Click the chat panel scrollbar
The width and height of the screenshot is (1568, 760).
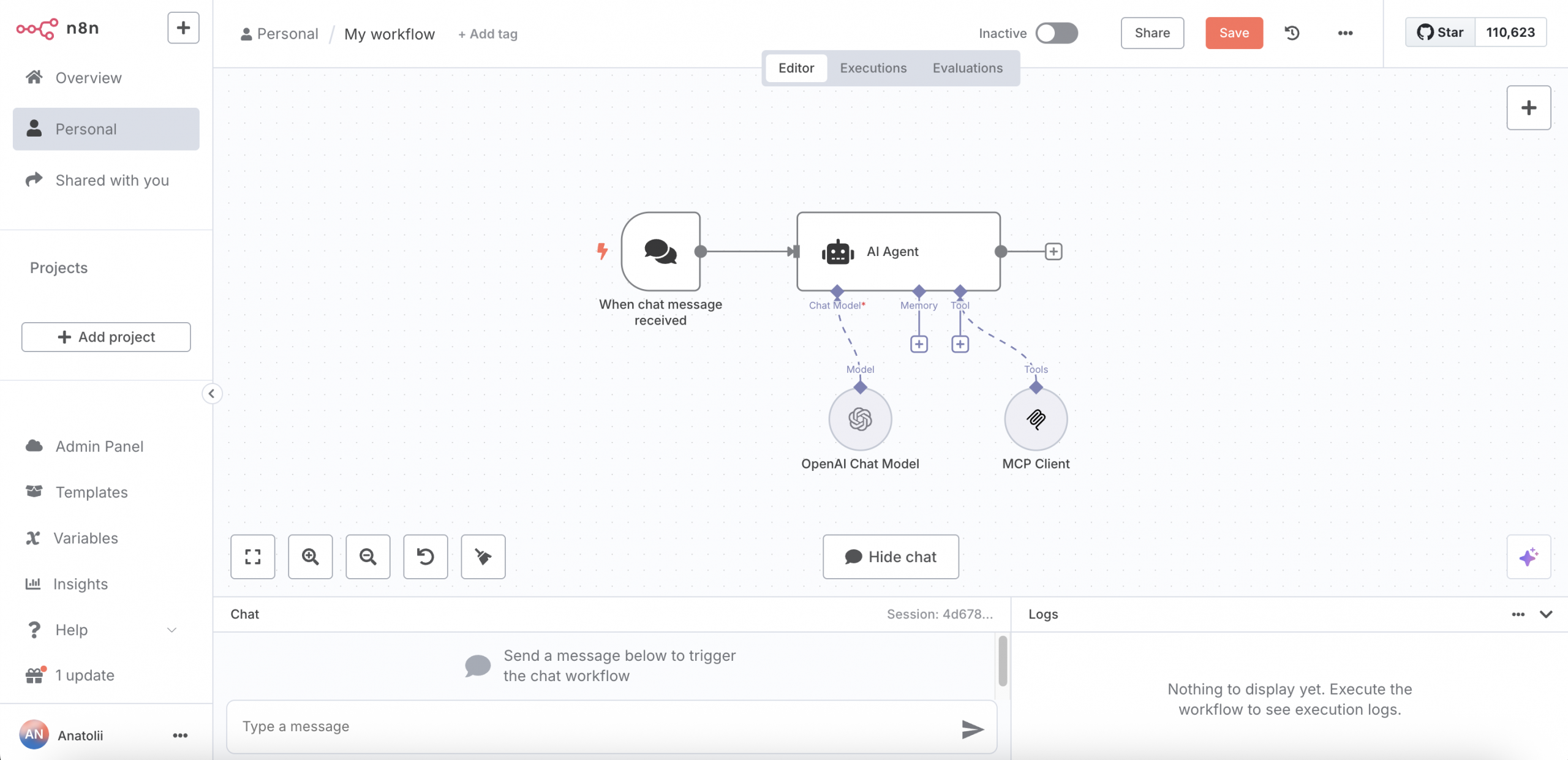pos(1003,660)
